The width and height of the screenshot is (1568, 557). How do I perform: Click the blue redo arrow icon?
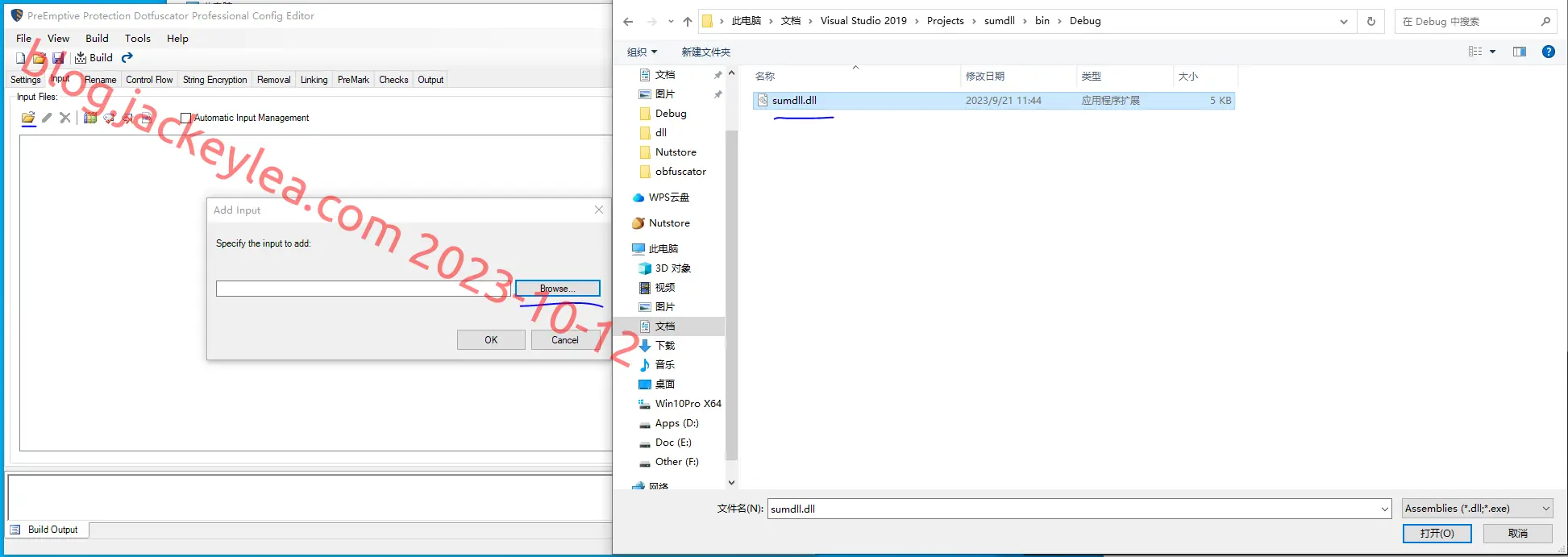pos(127,58)
